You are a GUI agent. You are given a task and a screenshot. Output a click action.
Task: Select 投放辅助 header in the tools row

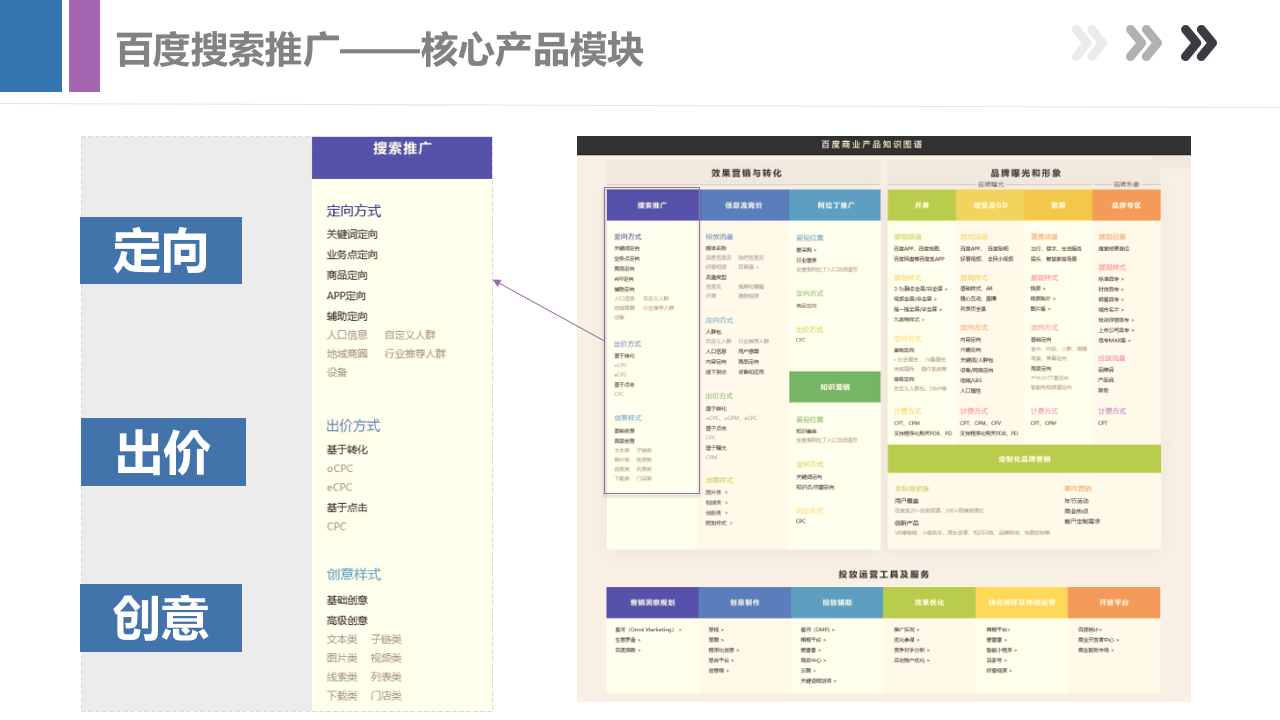[837, 603]
